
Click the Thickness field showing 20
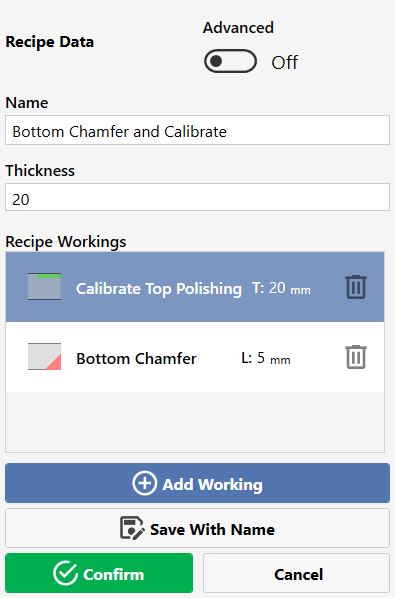198,197
